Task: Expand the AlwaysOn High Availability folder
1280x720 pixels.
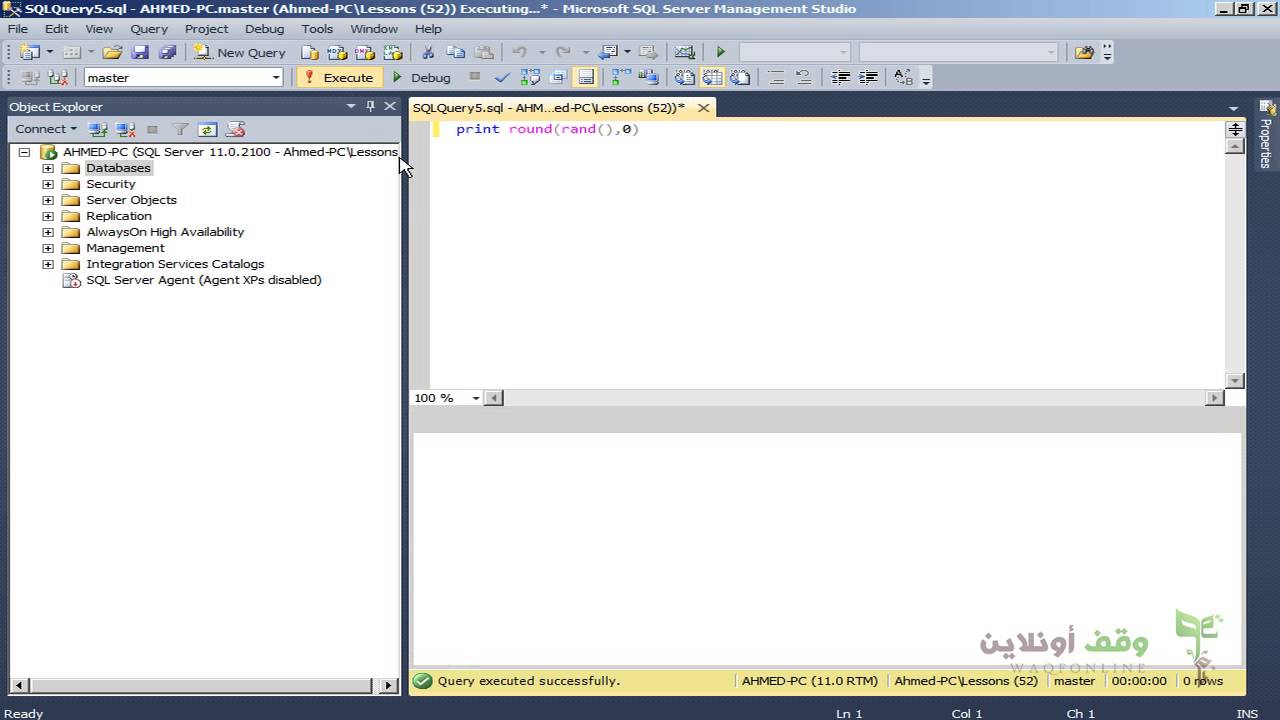Action: 47,232
